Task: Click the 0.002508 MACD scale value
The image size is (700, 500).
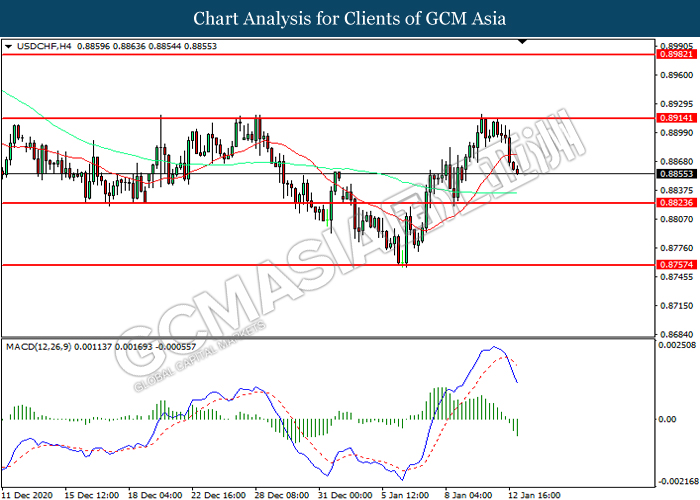Action: [678, 345]
